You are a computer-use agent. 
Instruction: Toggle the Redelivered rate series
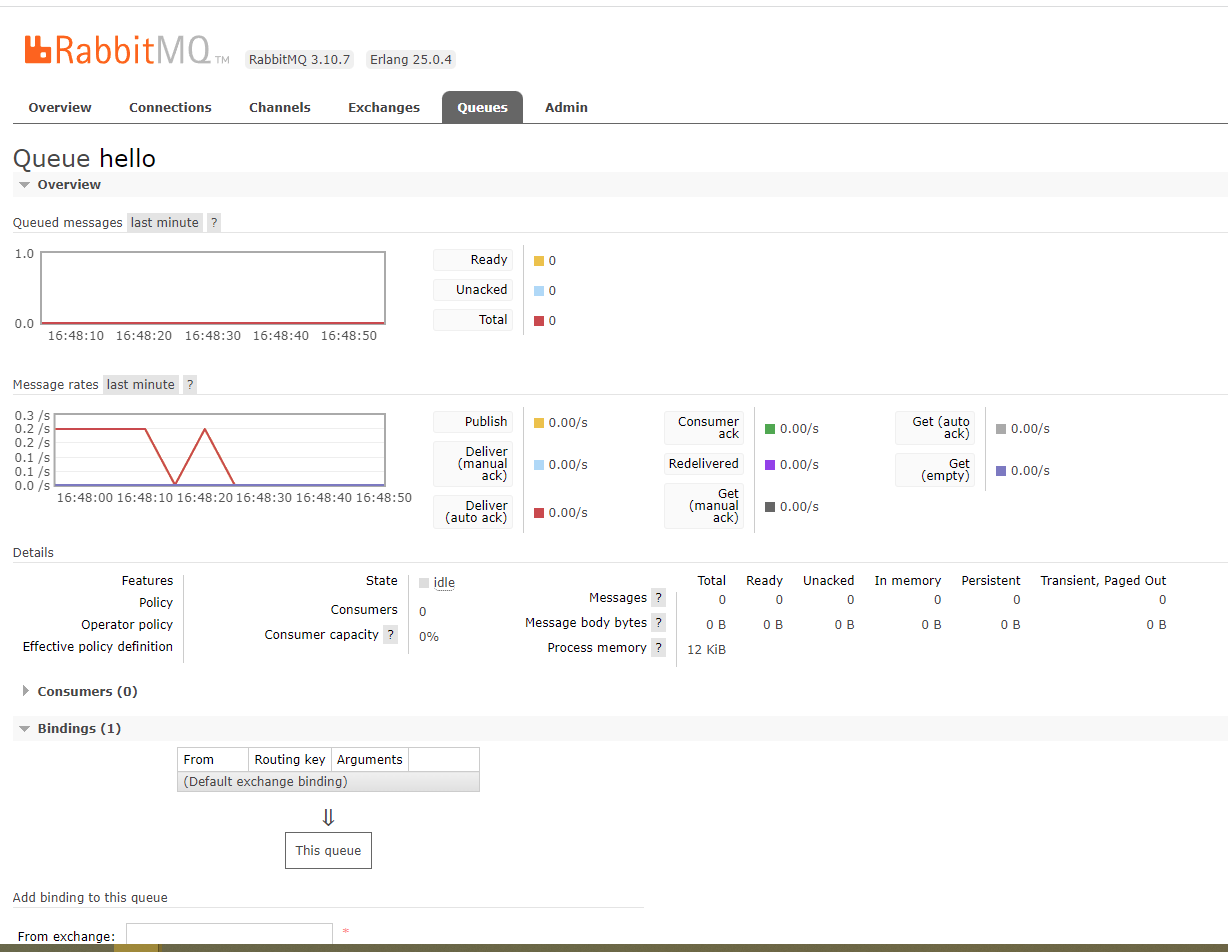coord(704,464)
